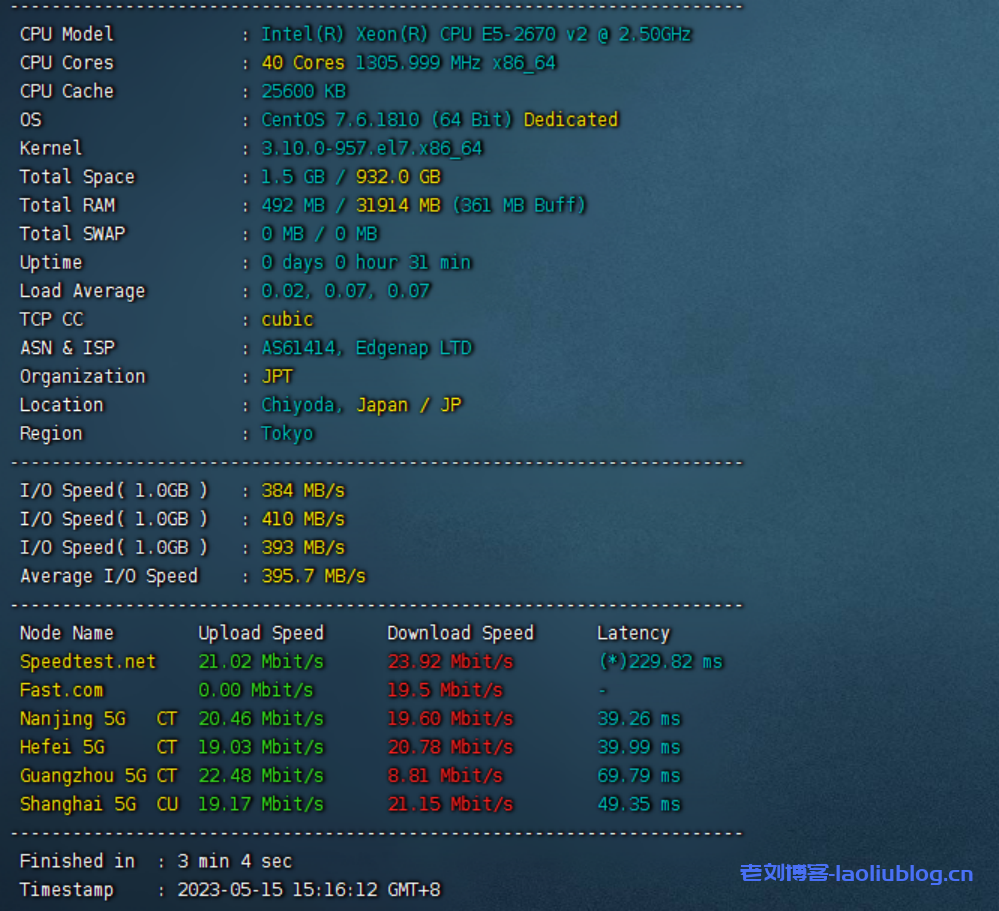999x911 pixels.
Task: Click Nanjing 5G download speed 19.60 Mbit/s
Action: [x=450, y=719]
